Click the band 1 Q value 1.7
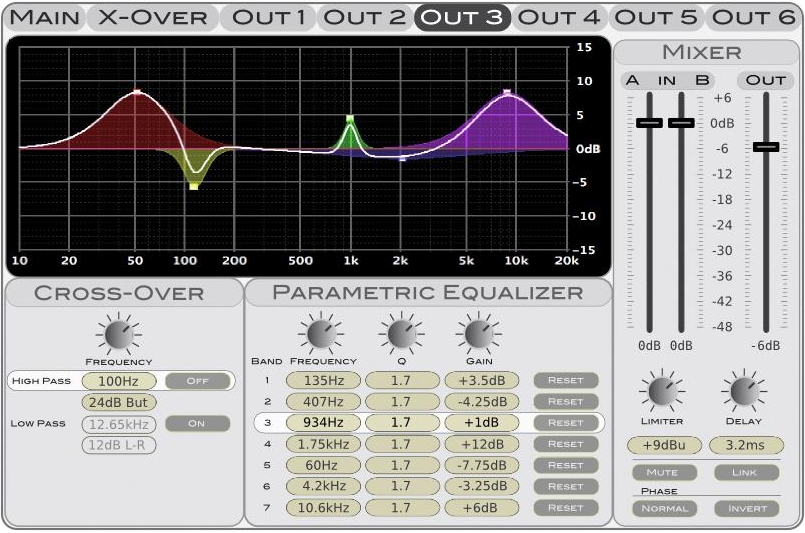The image size is (805, 533). click(x=402, y=380)
